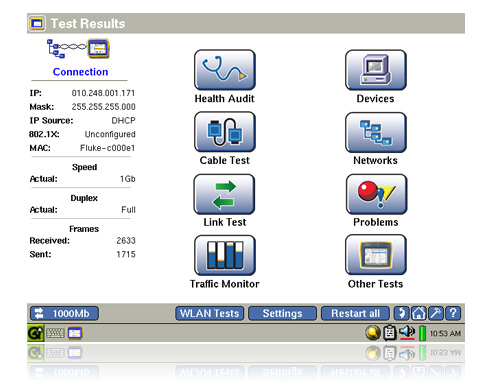
Task: Open the Health Audit stethoscope icon
Action: tap(225, 70)
